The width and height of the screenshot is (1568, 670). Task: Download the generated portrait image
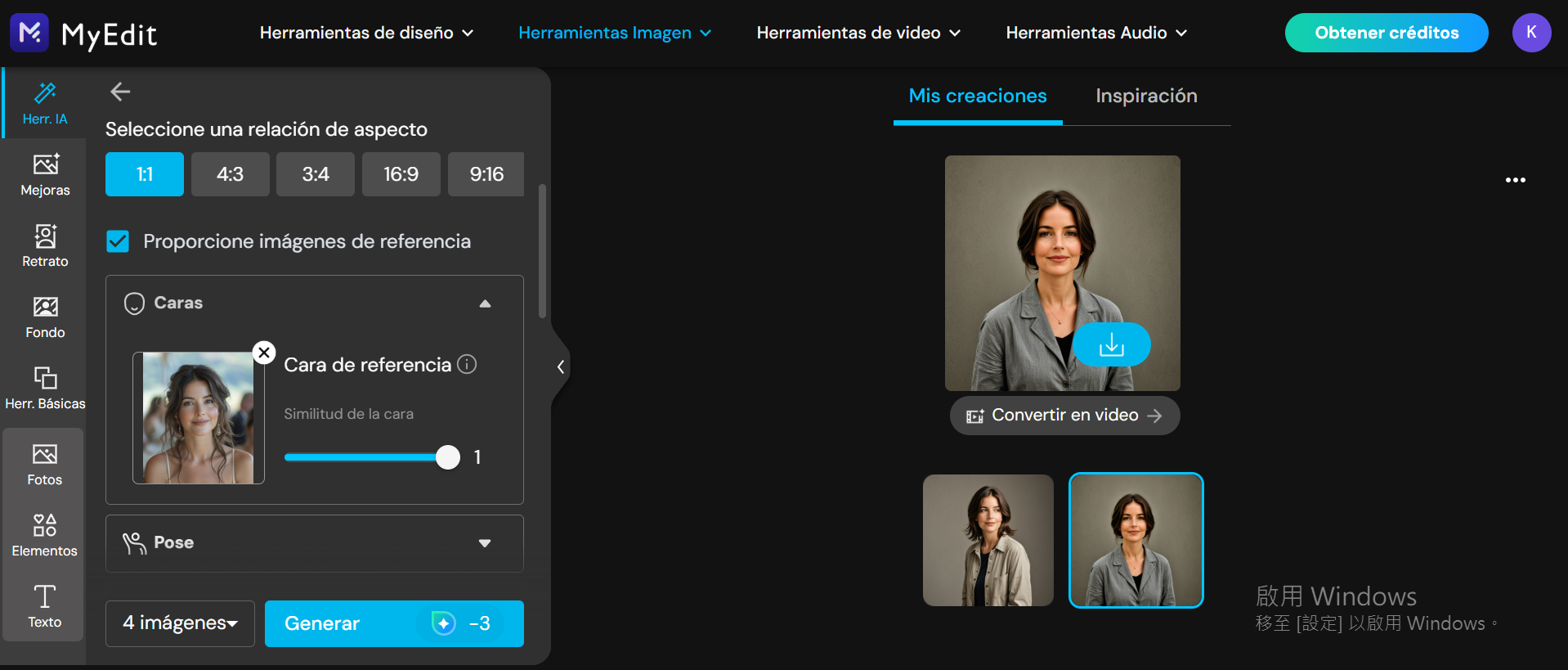(1111, 344)
